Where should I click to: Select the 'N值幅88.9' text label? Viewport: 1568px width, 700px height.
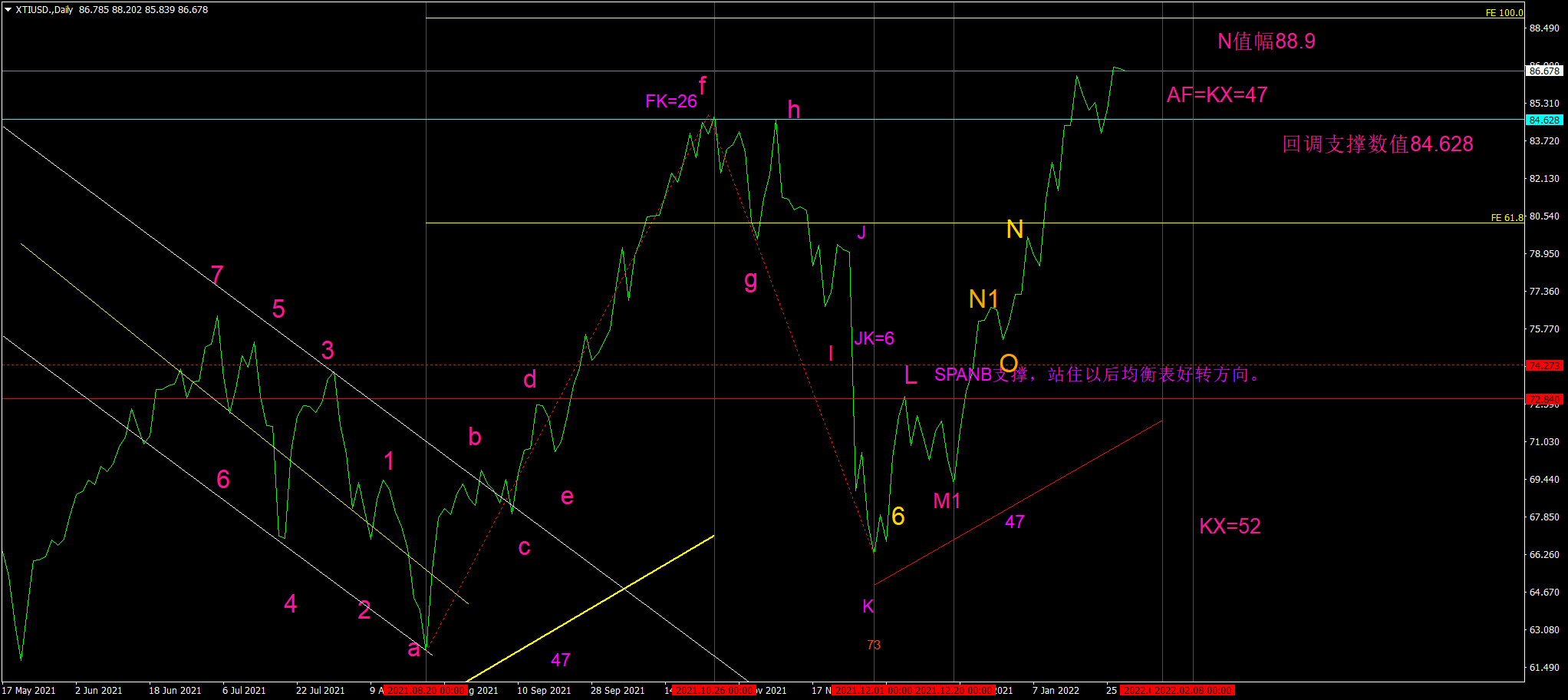(1267, 41)
